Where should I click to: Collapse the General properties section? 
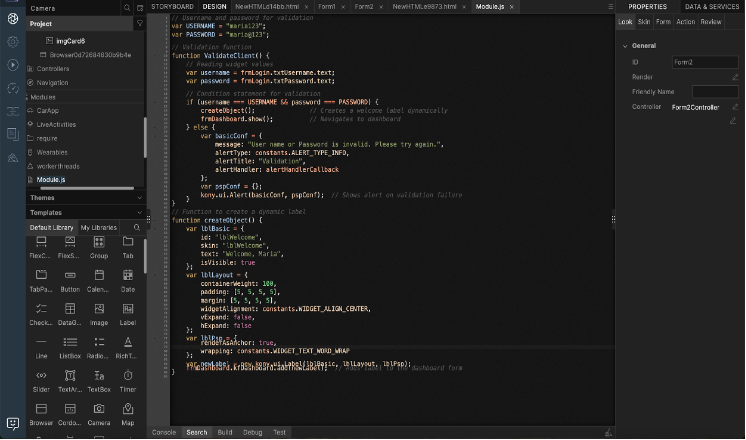click(625, 45)
